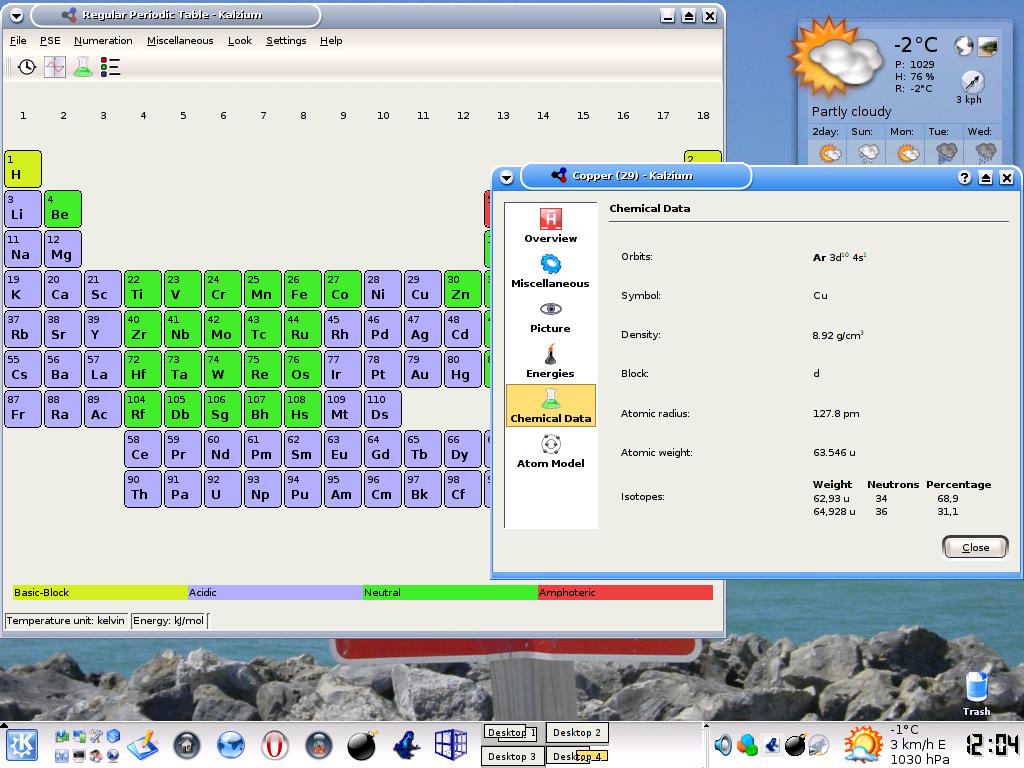Screen dimensions: 1024x768
Task: Show the Picture page with eye icon
Action: click(x=550, y=316)
